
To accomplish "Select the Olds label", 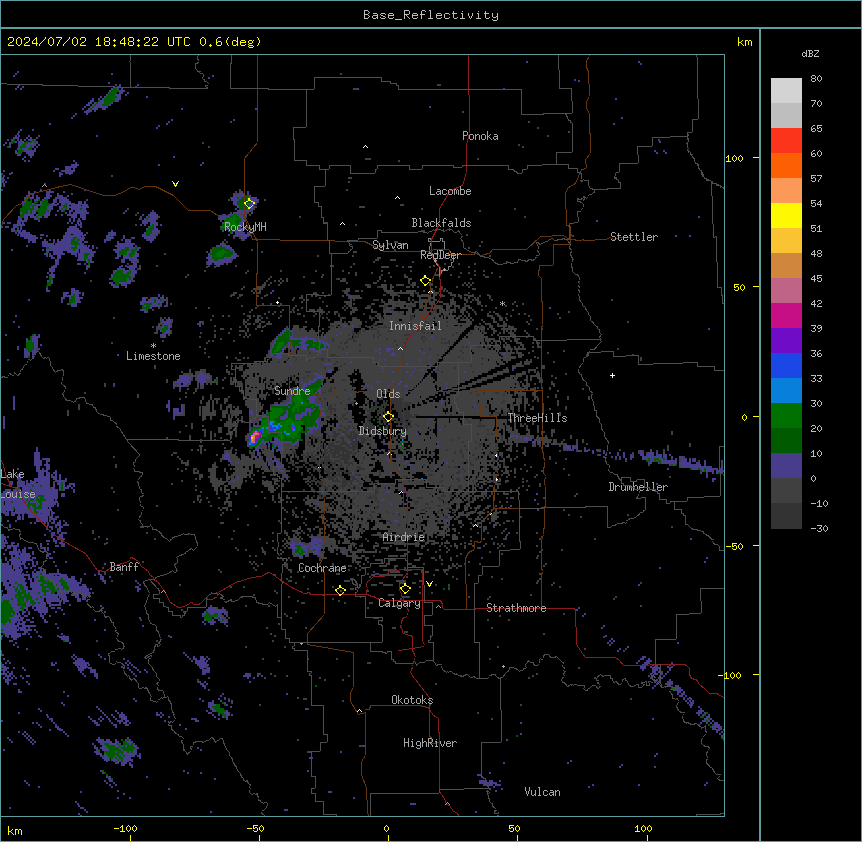I will [x=388, y=394].
